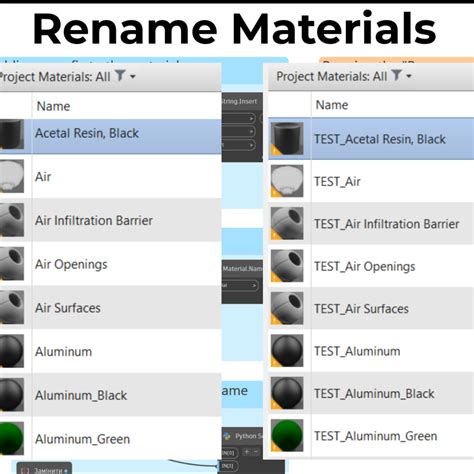The width and height of the screenshot is (474, 474).
Task: Click the 'Air Surfaces' name in left list
Action: tap(68, 308)
